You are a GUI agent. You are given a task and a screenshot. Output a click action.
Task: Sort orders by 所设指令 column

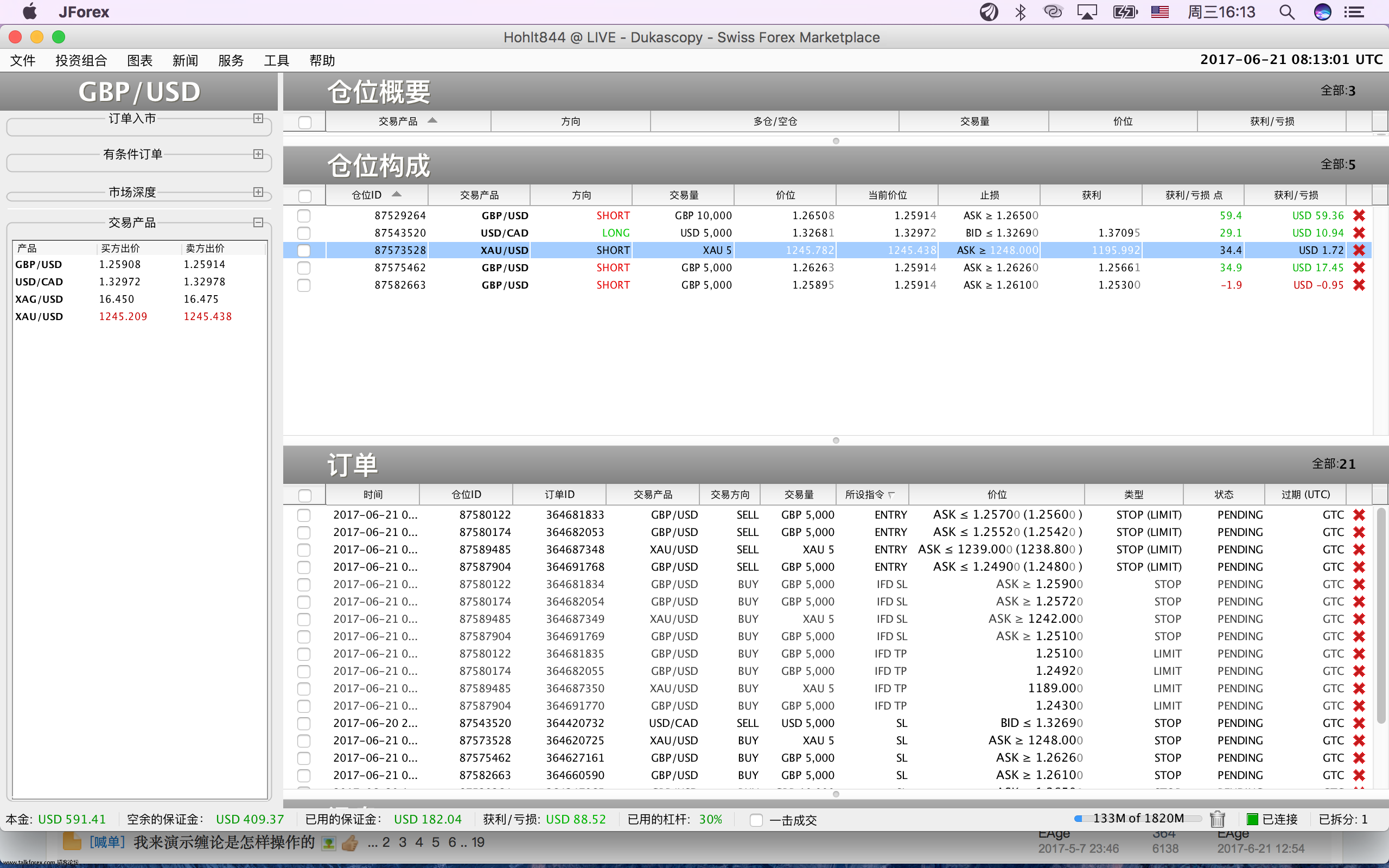[x=872, y=495]
